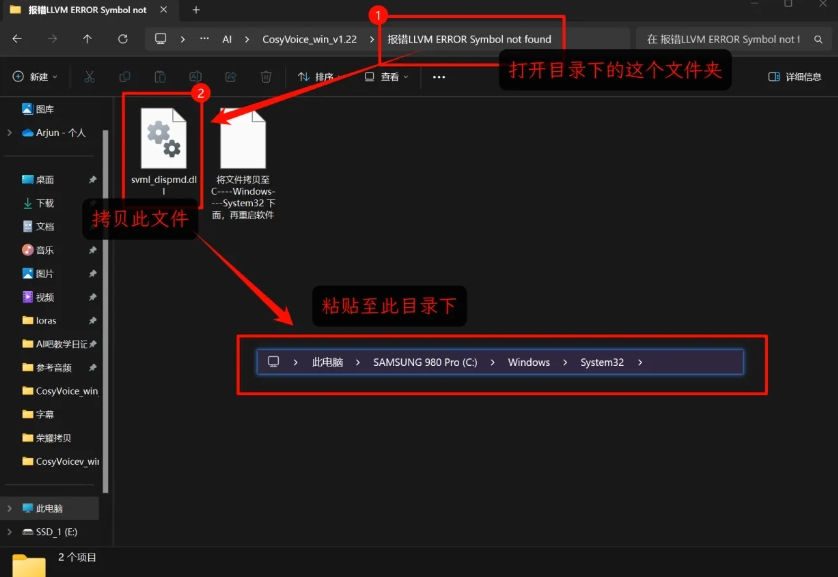Open the See more (three dots) toolbar menu
The height and width of the screenshot is (577, 838).
438,77
